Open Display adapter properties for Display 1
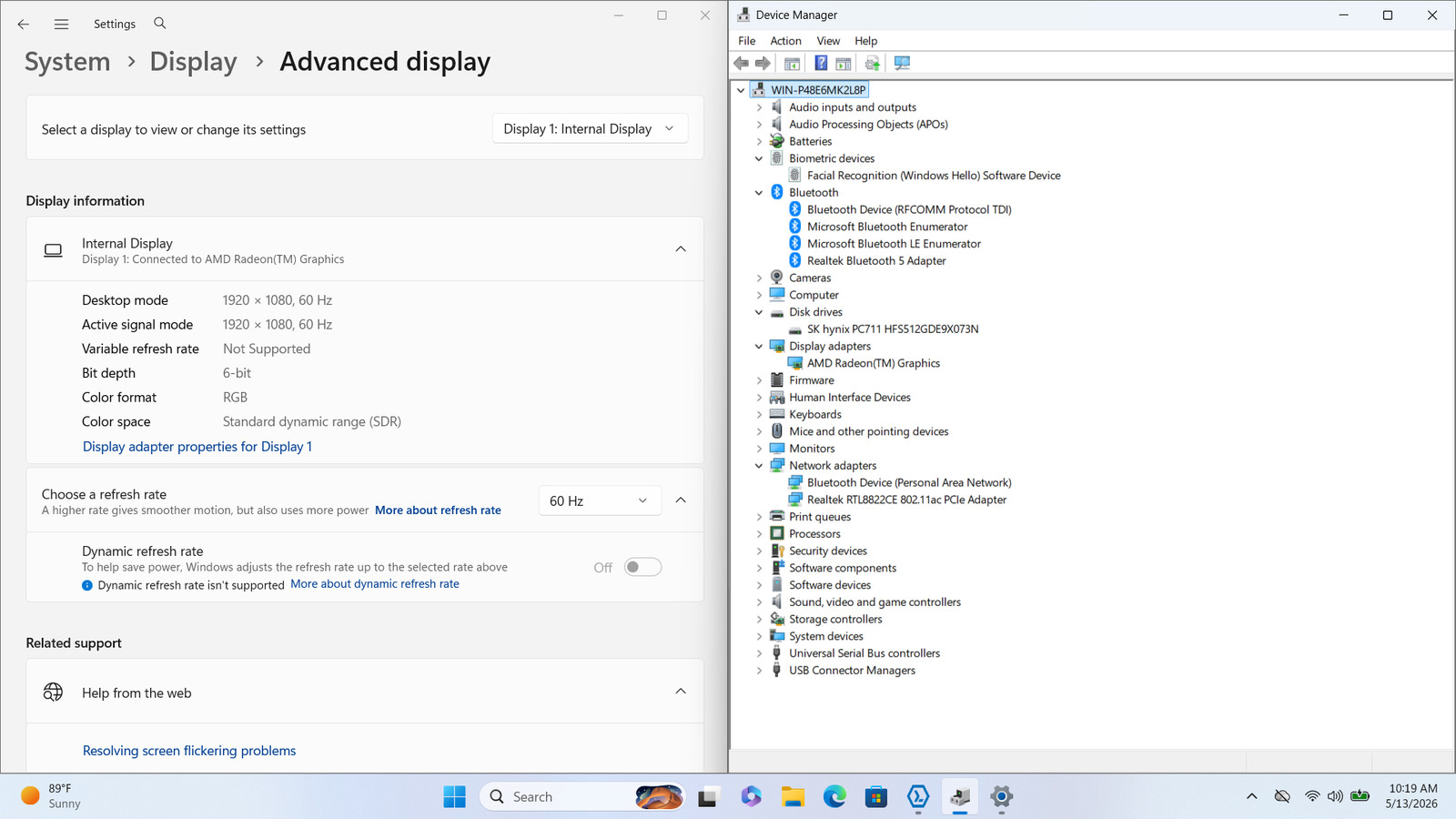 197,447
